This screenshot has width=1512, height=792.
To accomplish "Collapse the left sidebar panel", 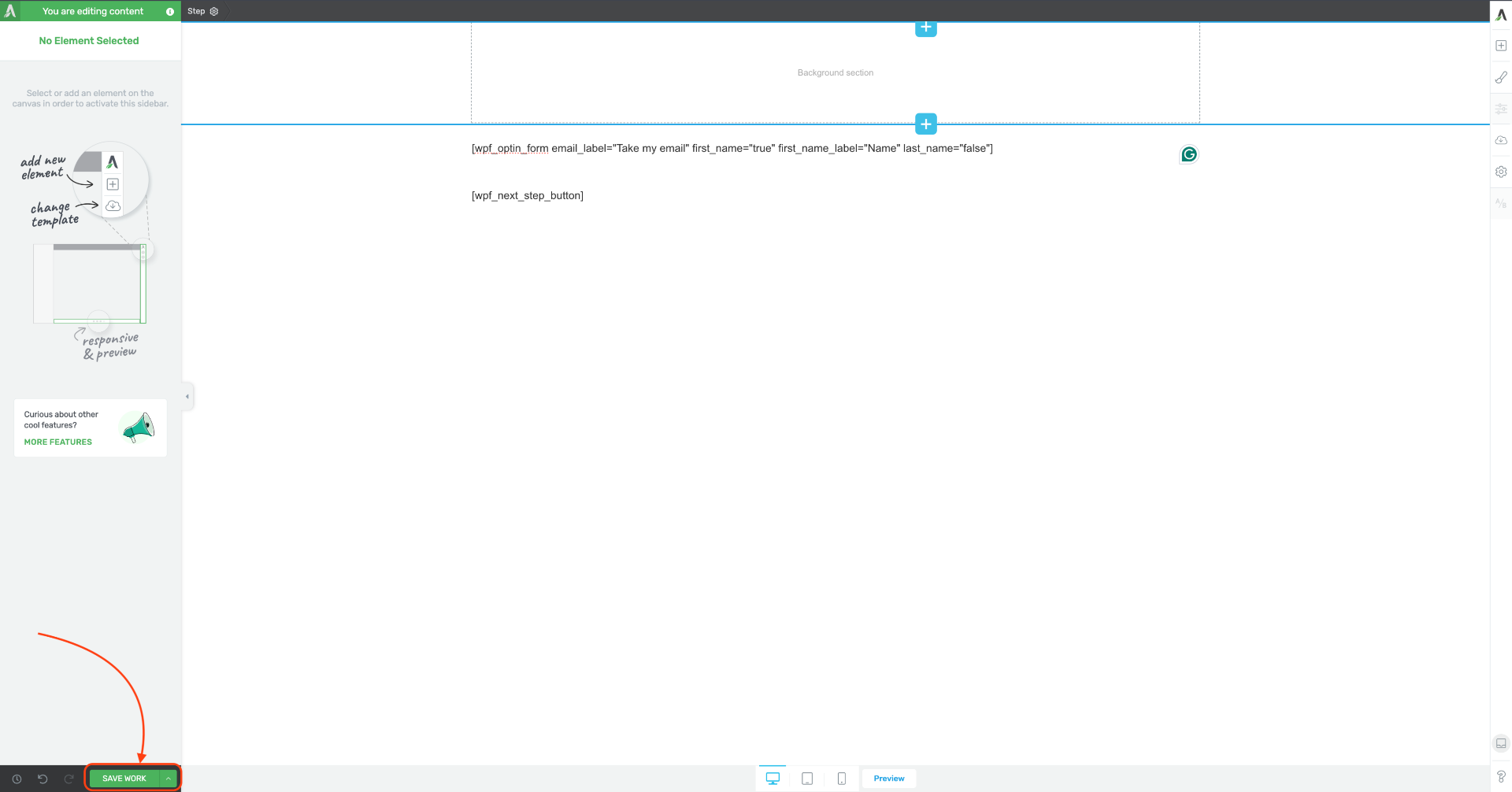I will click(187, 396).
